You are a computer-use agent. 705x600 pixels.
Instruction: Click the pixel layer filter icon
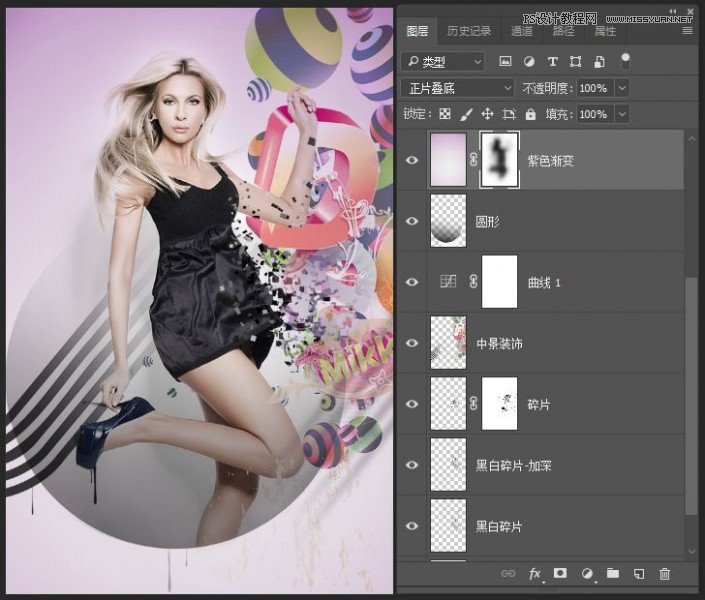pyautogui.click(x=503, y=62)
